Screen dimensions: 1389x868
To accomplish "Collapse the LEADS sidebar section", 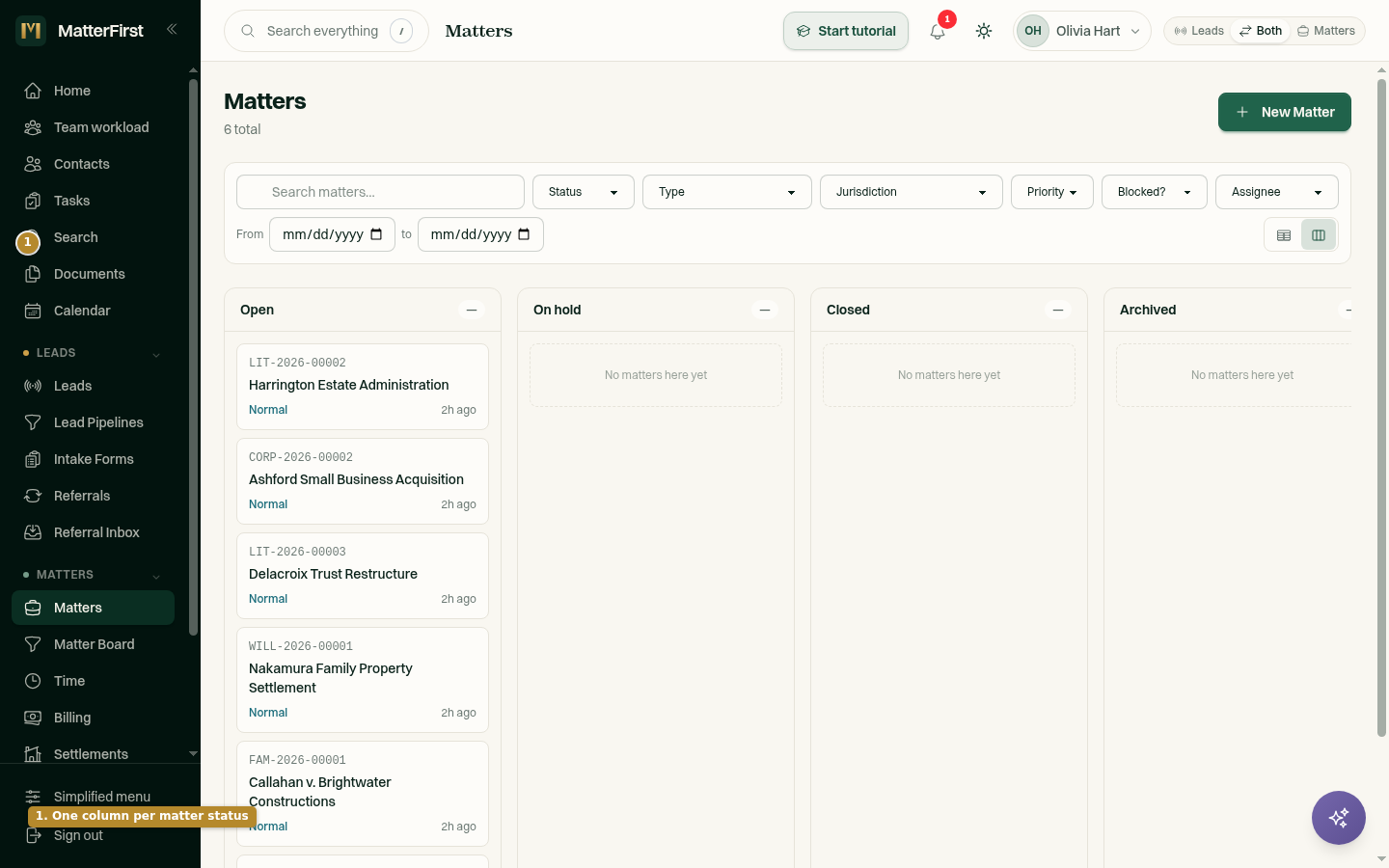I will 156,354.
